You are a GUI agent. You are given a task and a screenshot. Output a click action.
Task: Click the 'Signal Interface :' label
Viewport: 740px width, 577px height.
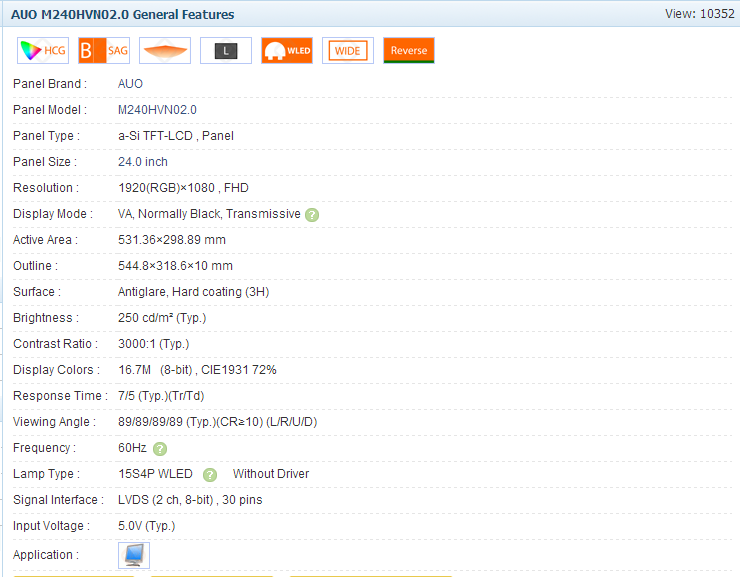point(59,500)
